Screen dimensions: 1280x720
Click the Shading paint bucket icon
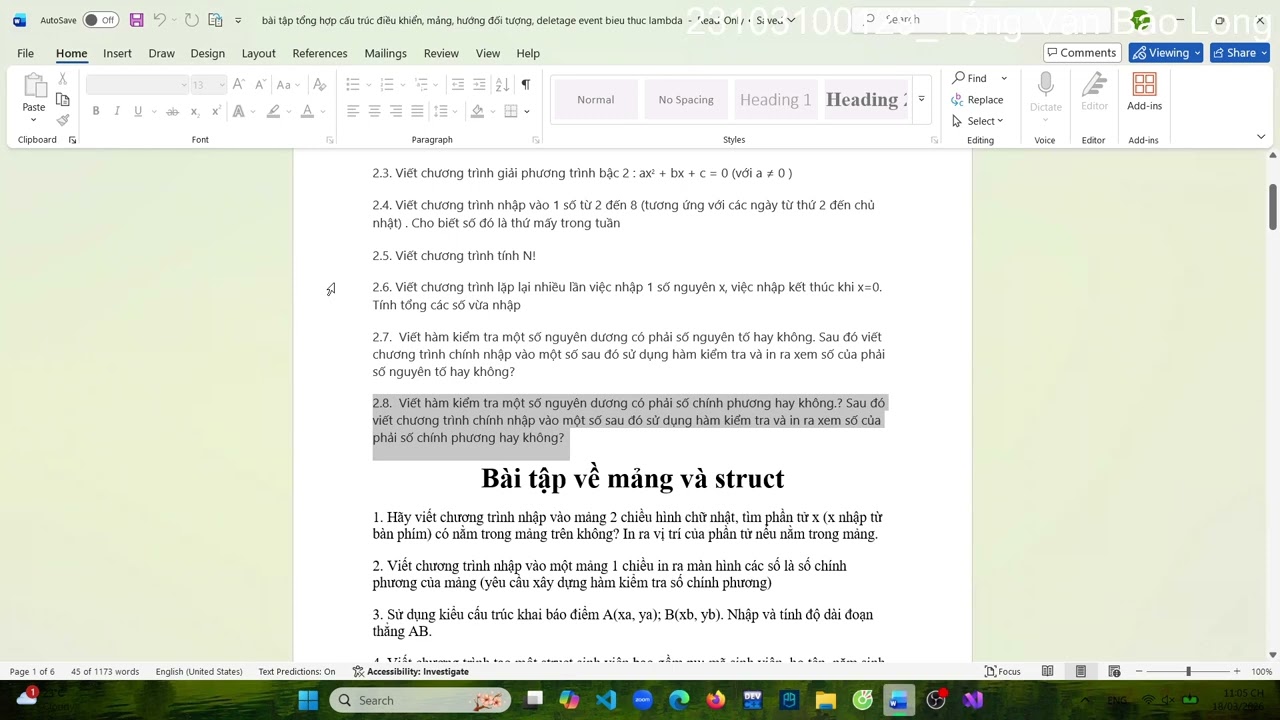(478, 111)
